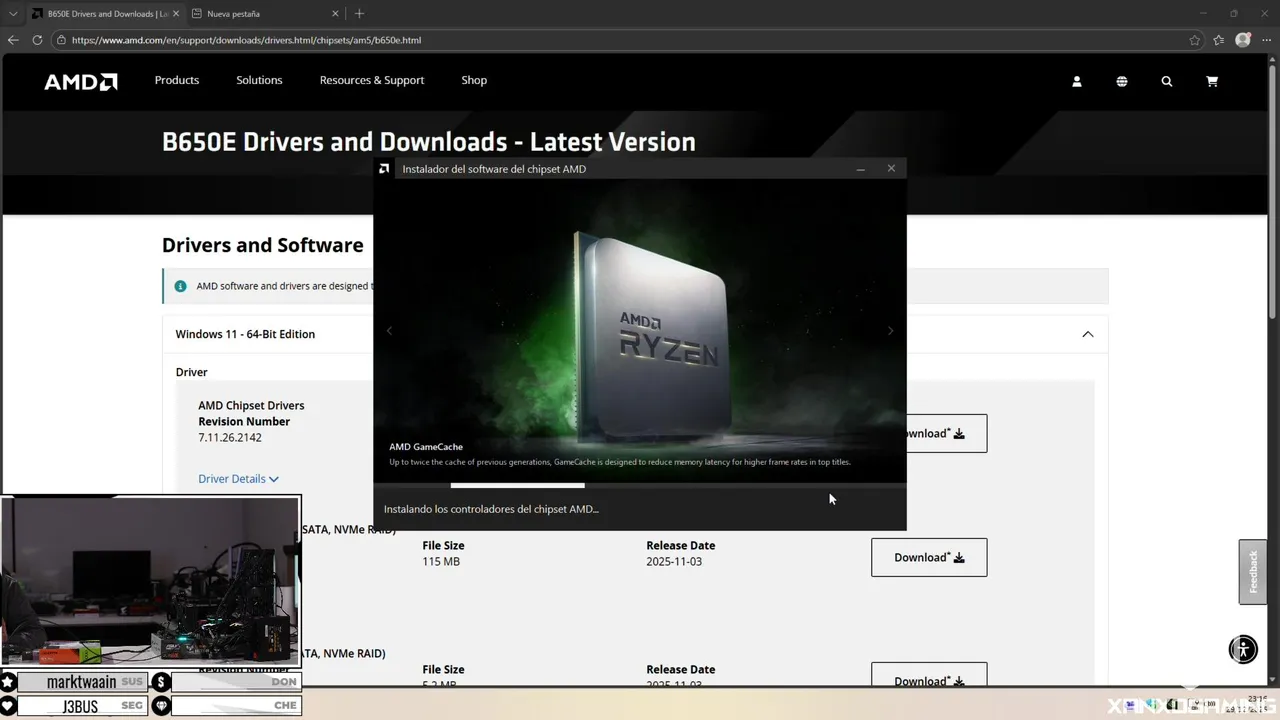The width and height of the screenshot is (1280, 720).
Task: Click the '7.11.26.2142' revision number
Action: coord(230,437)
